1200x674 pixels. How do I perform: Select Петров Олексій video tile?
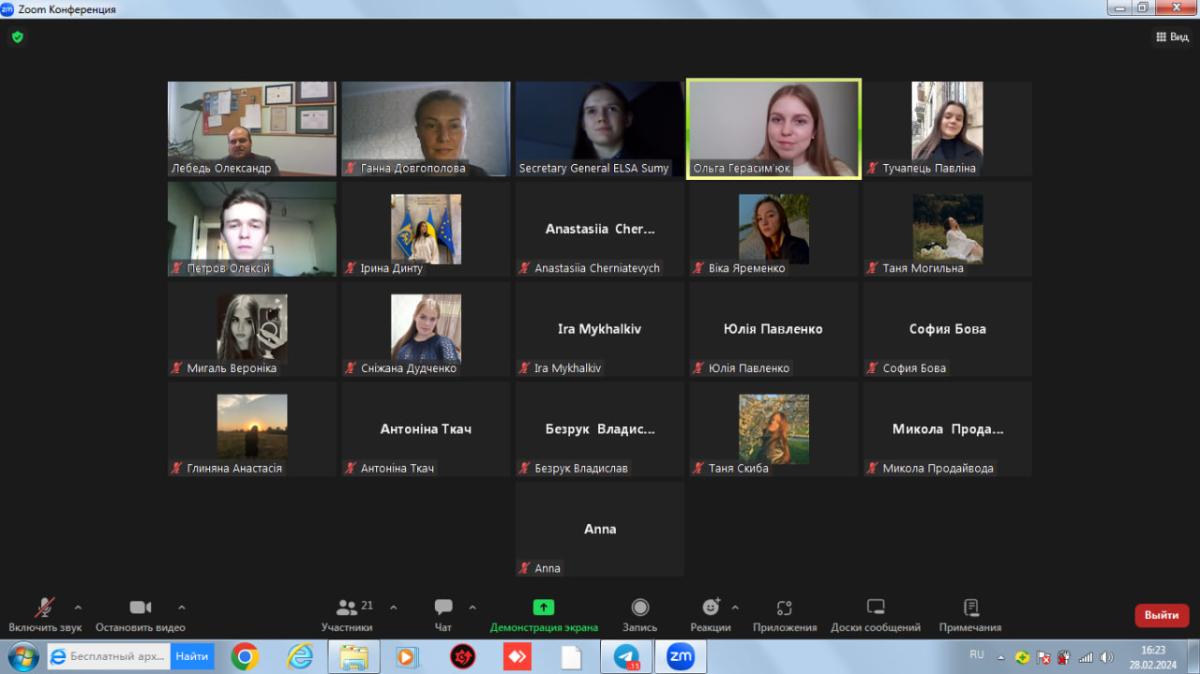[252, 229]
